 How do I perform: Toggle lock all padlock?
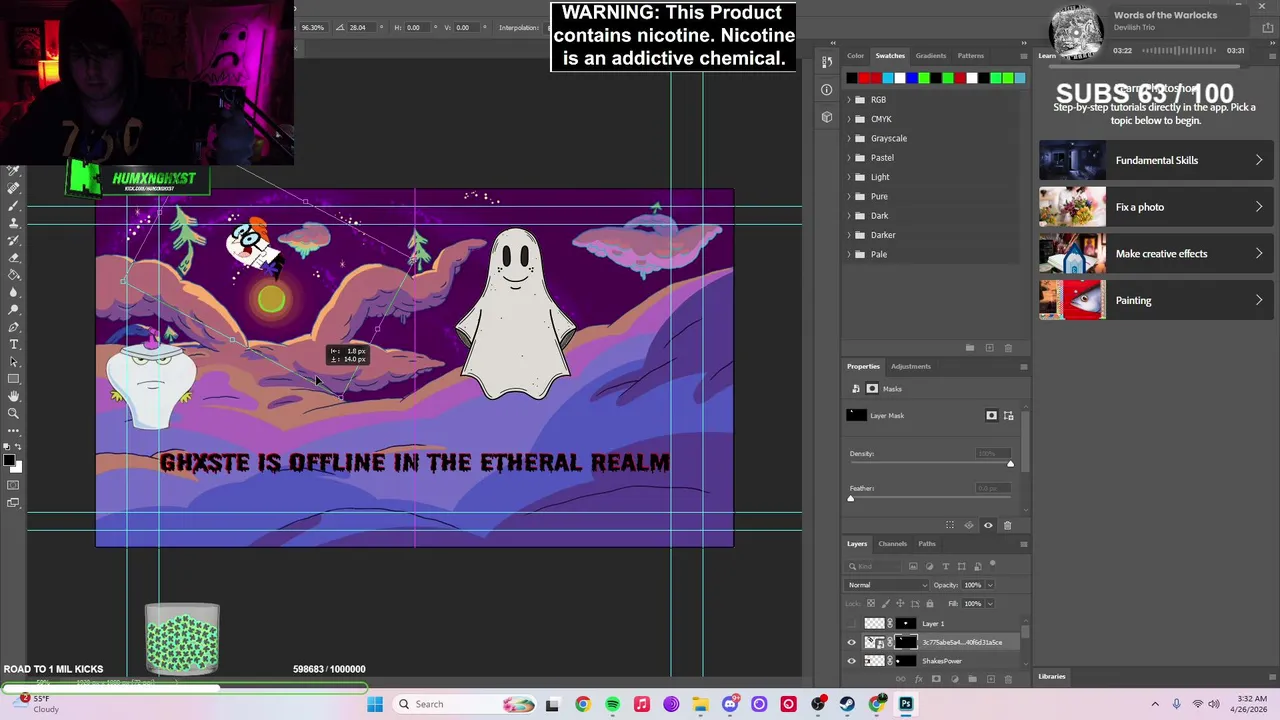(x=930, y=604)
